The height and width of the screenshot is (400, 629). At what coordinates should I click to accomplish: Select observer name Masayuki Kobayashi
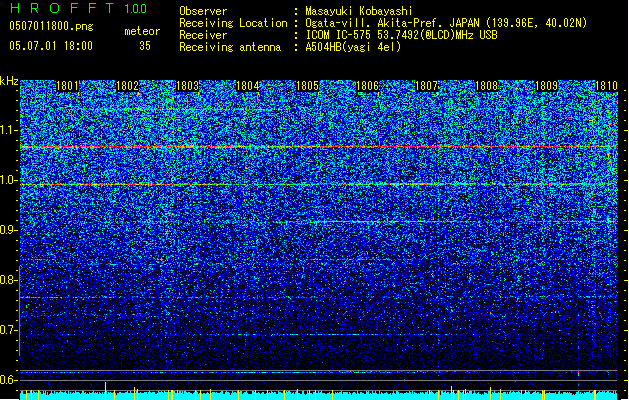click(x=359, y=11)
